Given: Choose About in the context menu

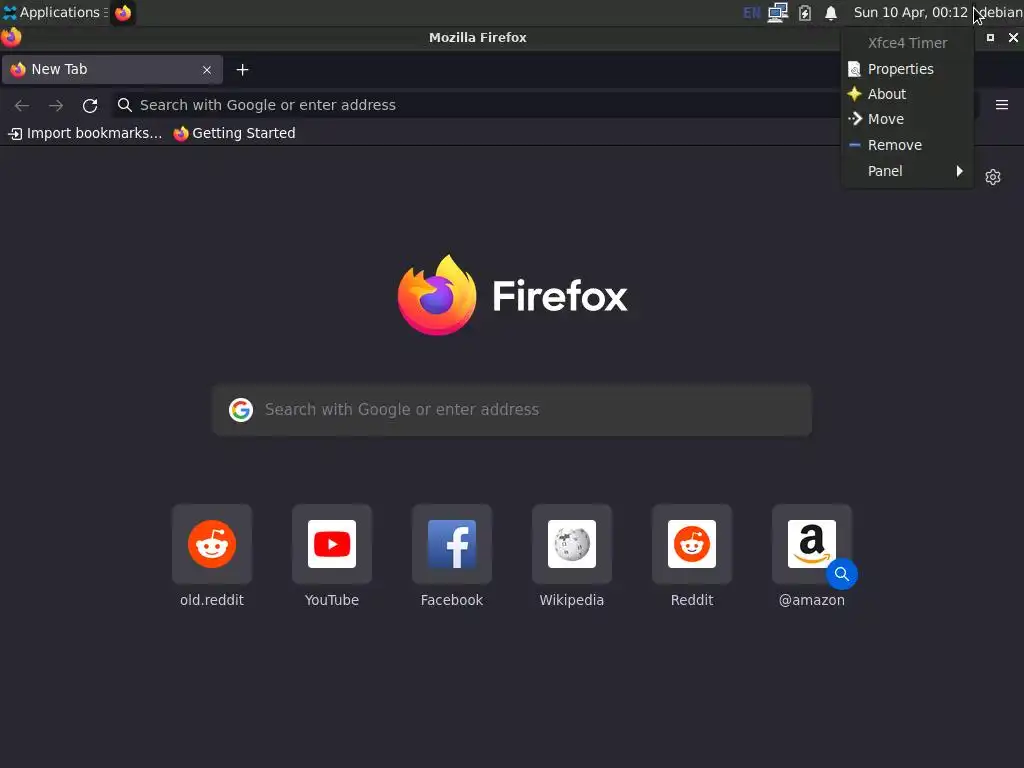Looking at the screenshot, I should (x=908, y=94).
